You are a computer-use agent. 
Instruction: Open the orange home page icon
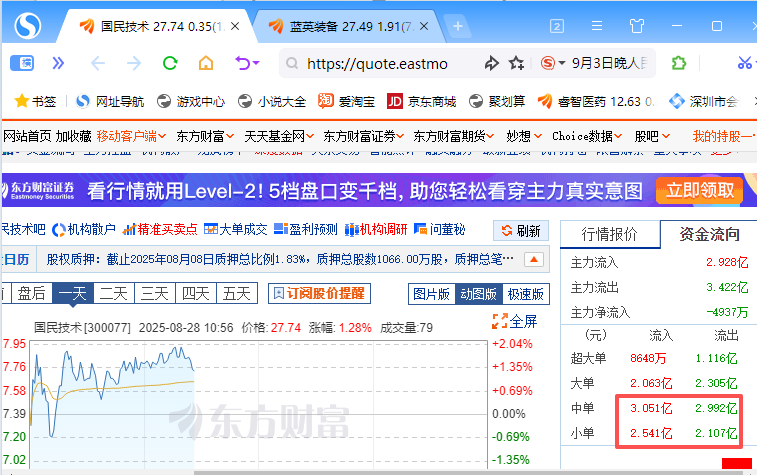coord(206,63)
